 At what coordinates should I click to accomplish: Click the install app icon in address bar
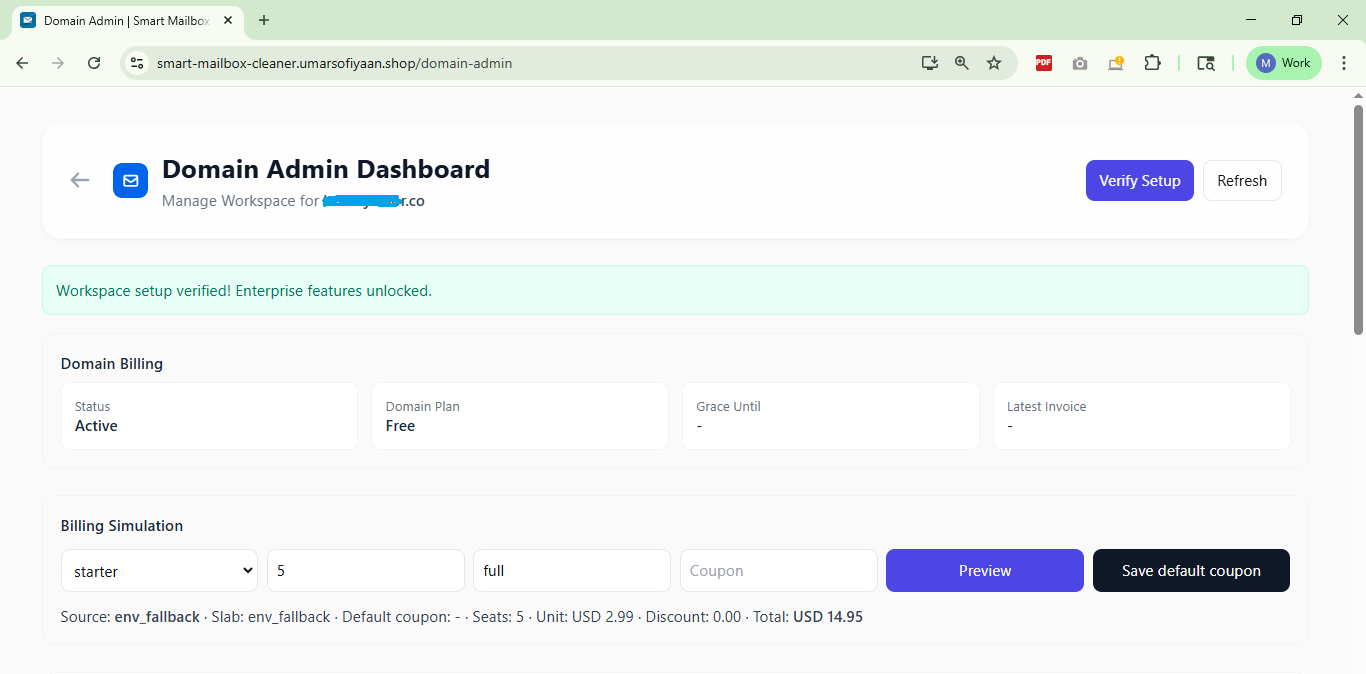tap(930, 63)
